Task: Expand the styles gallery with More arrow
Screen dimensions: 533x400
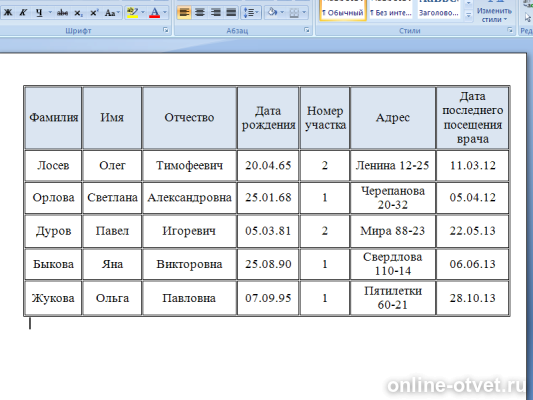Action: (x=468, y=16)
